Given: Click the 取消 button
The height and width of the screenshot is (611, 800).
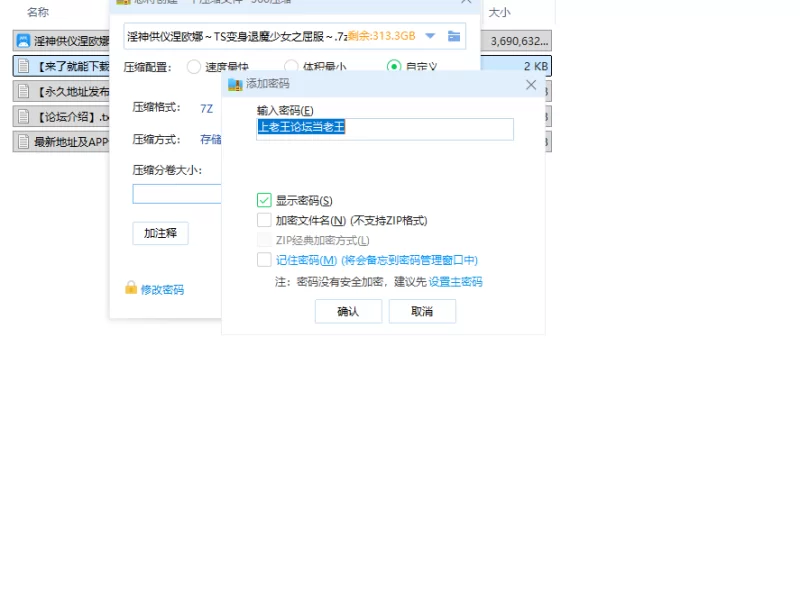Looking at the screenshot, I should pos(422,311).
